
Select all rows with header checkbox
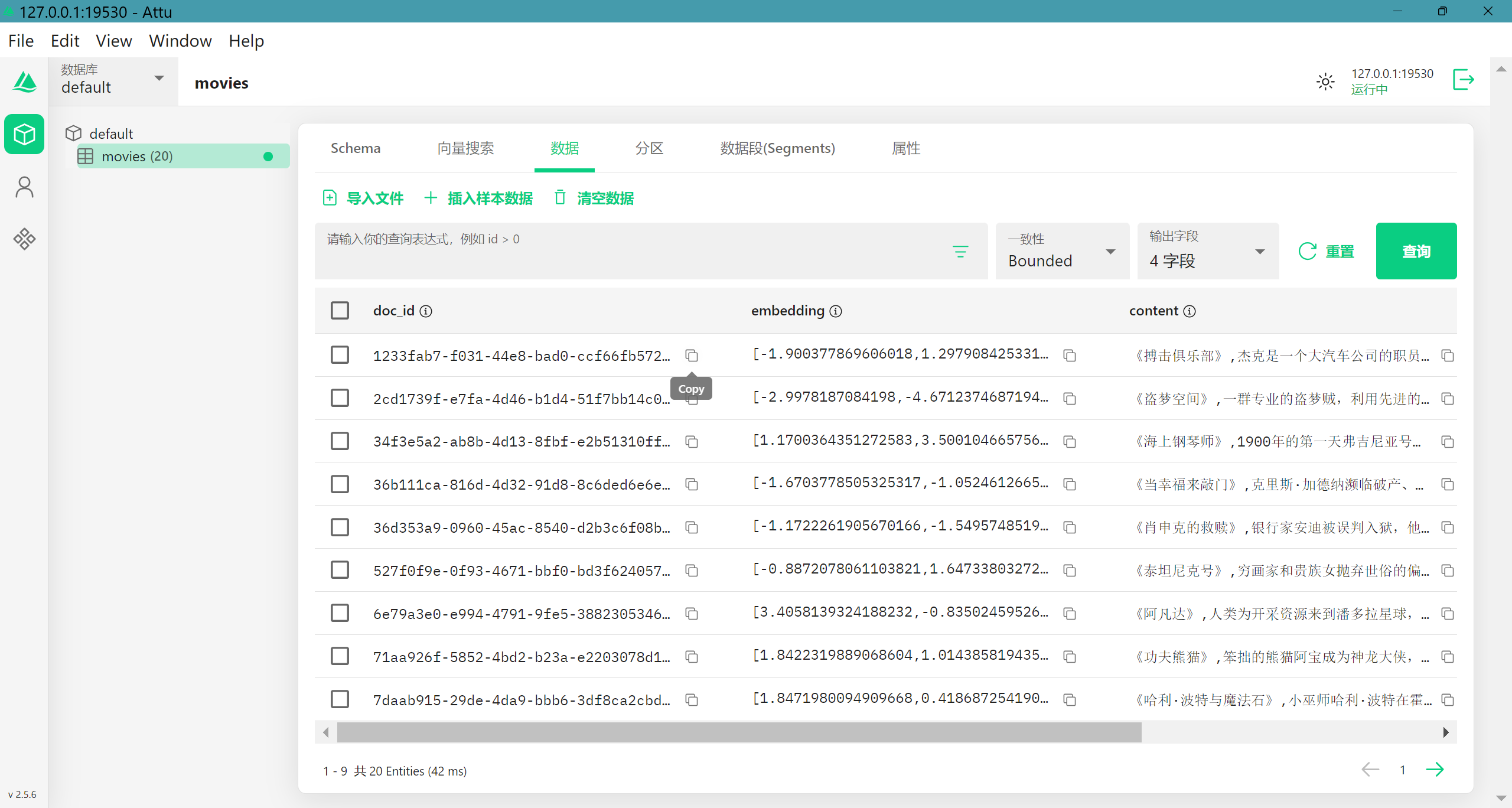point(340,311)
